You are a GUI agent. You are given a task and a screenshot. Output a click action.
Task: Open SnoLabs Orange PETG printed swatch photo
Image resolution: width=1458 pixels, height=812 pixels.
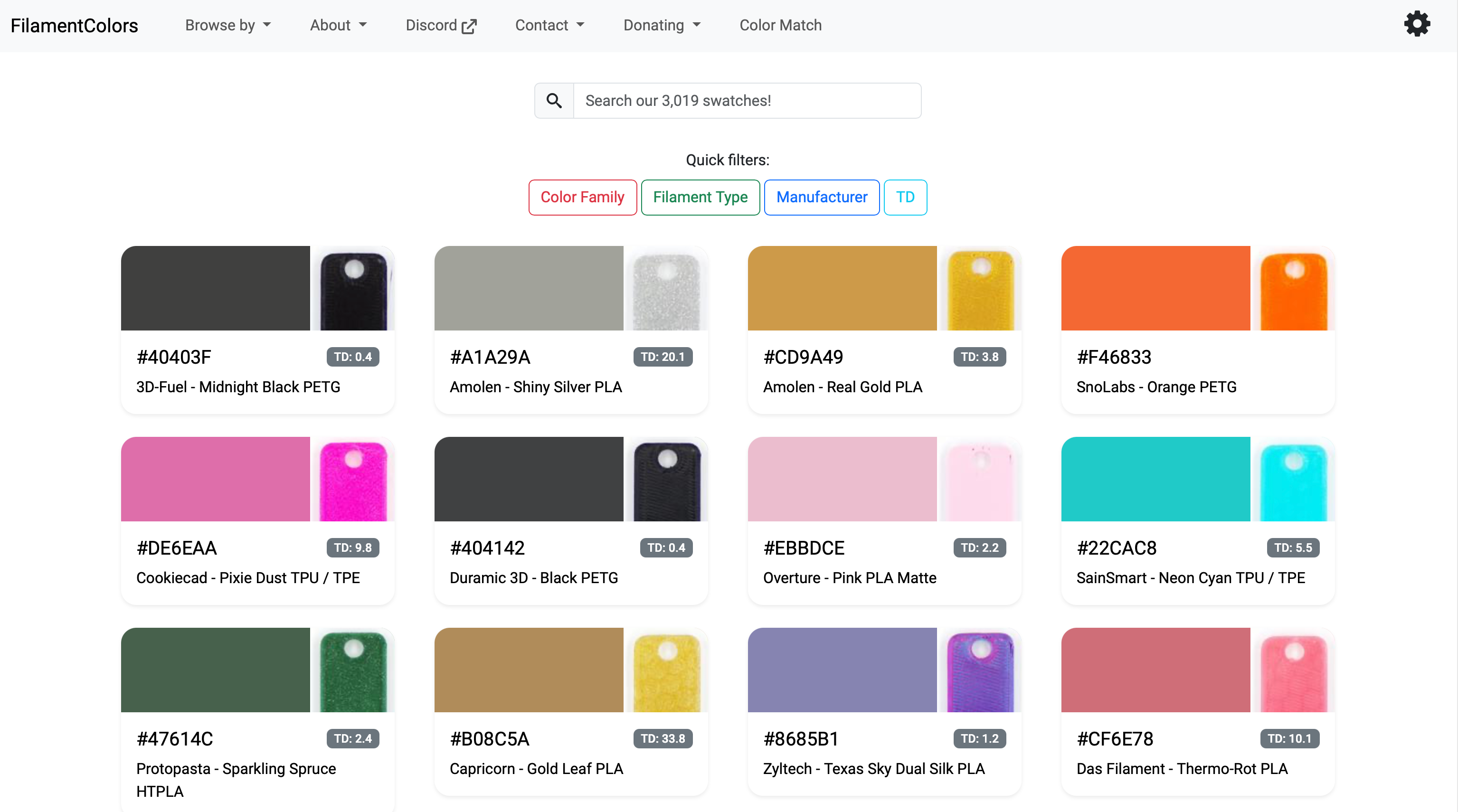(1293, 288)
